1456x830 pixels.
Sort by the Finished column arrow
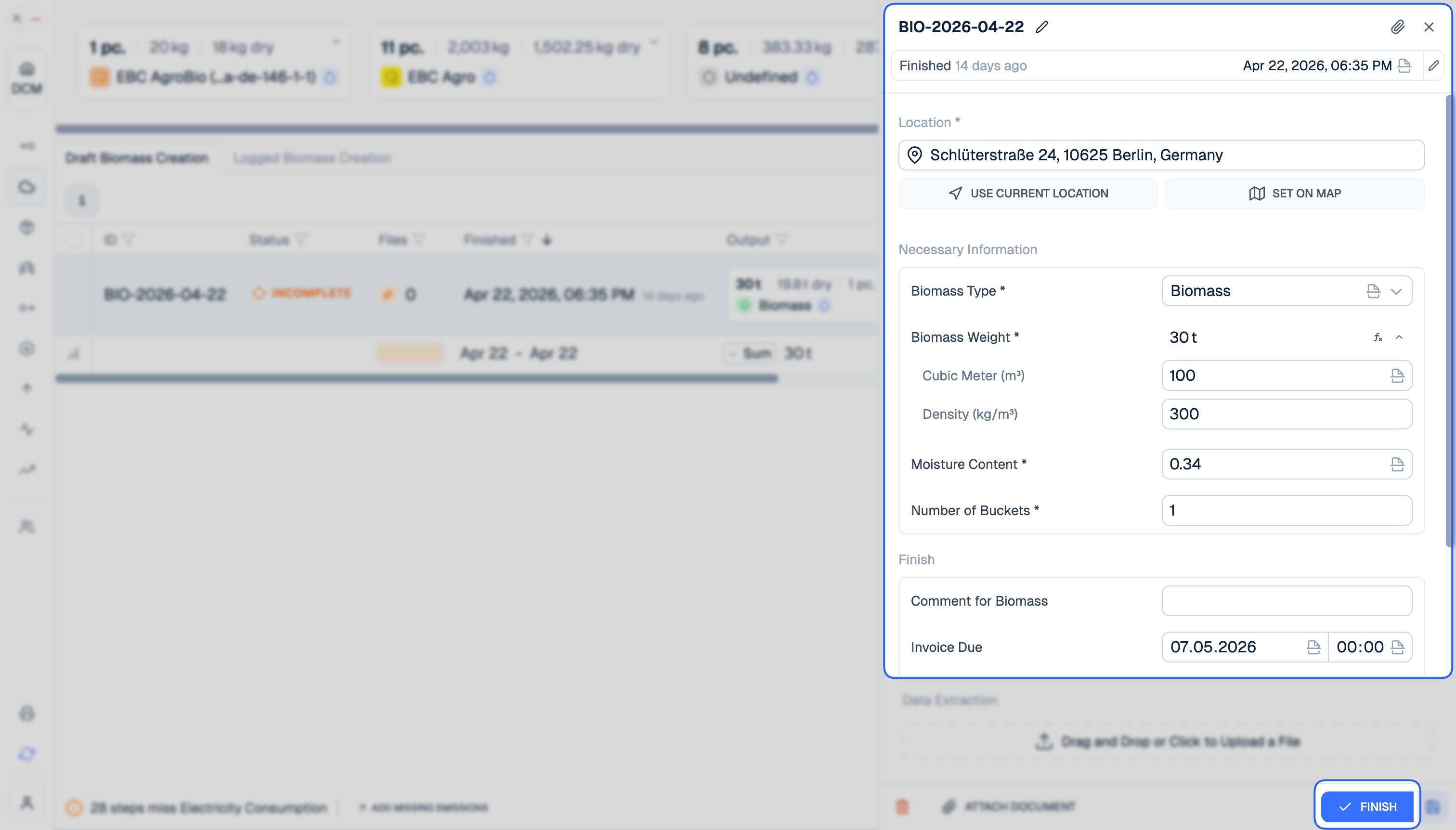(x=546, y=240)
